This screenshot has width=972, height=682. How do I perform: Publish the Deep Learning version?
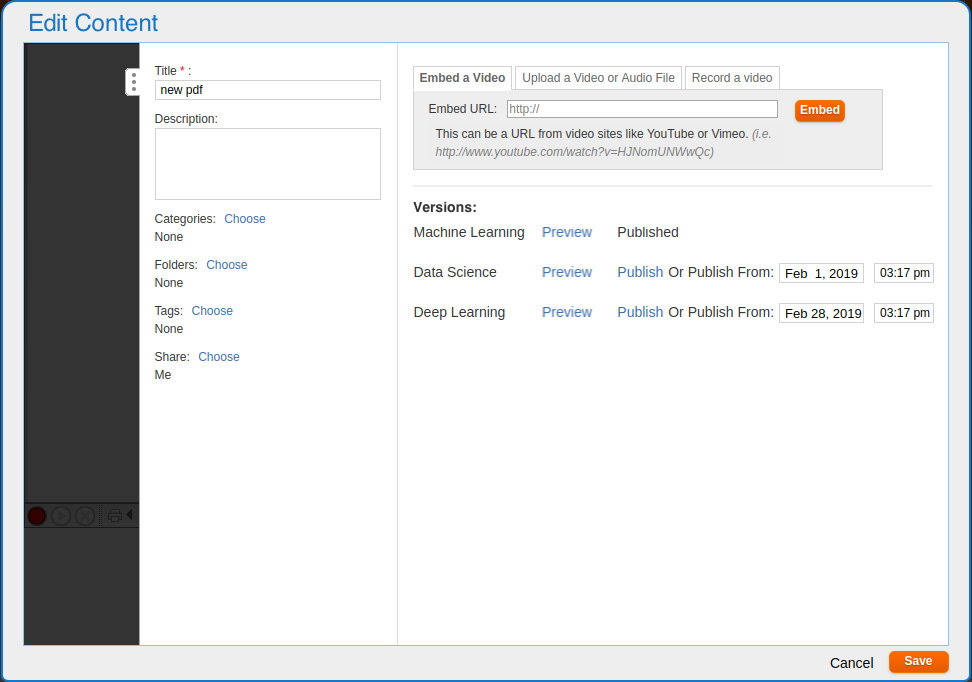pos(640,312)
